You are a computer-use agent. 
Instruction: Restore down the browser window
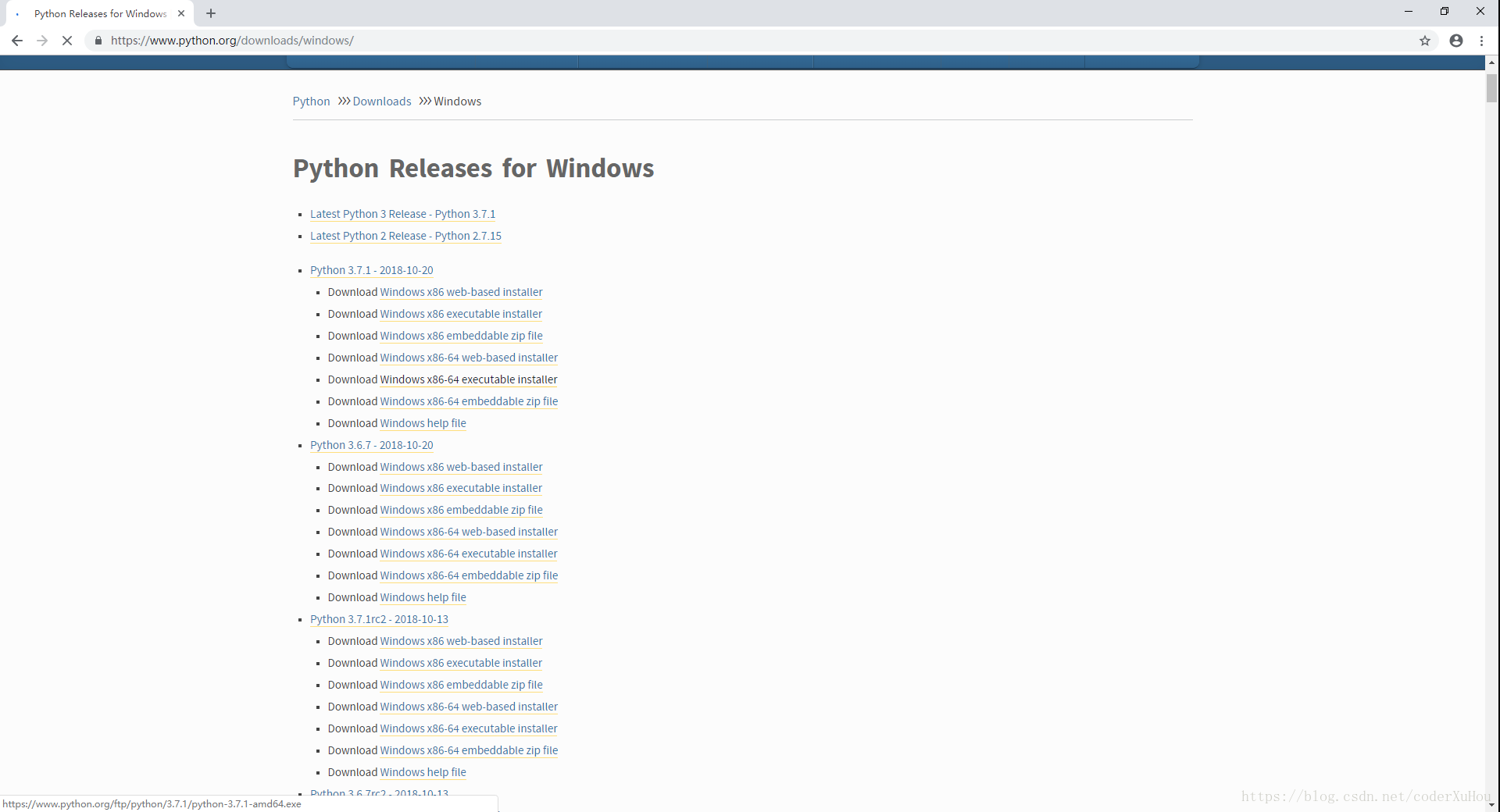coord(1445,12)
